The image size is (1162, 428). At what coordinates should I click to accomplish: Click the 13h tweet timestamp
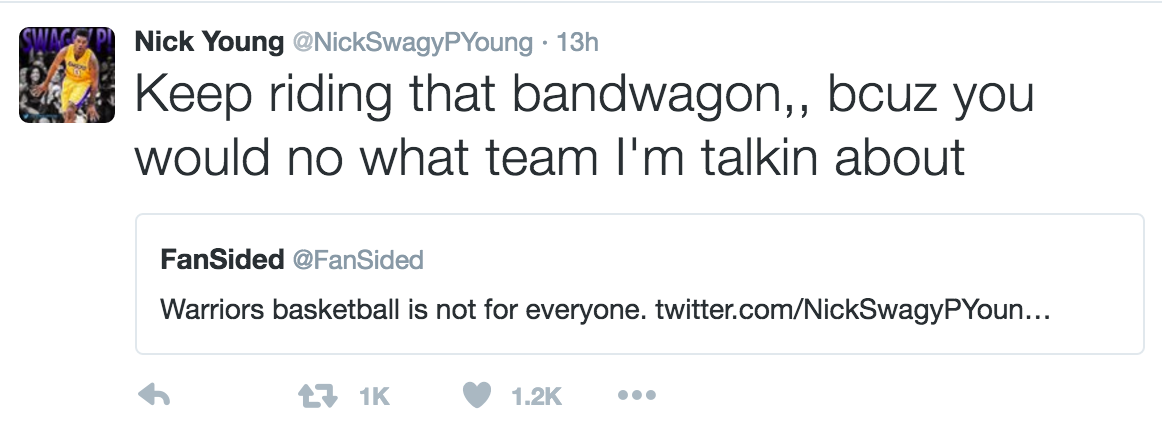click(x=576, y=43)
